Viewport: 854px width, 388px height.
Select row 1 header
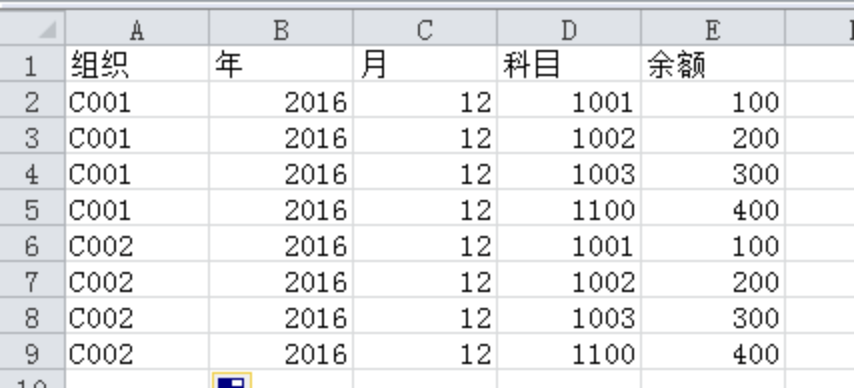pos(32,64)
